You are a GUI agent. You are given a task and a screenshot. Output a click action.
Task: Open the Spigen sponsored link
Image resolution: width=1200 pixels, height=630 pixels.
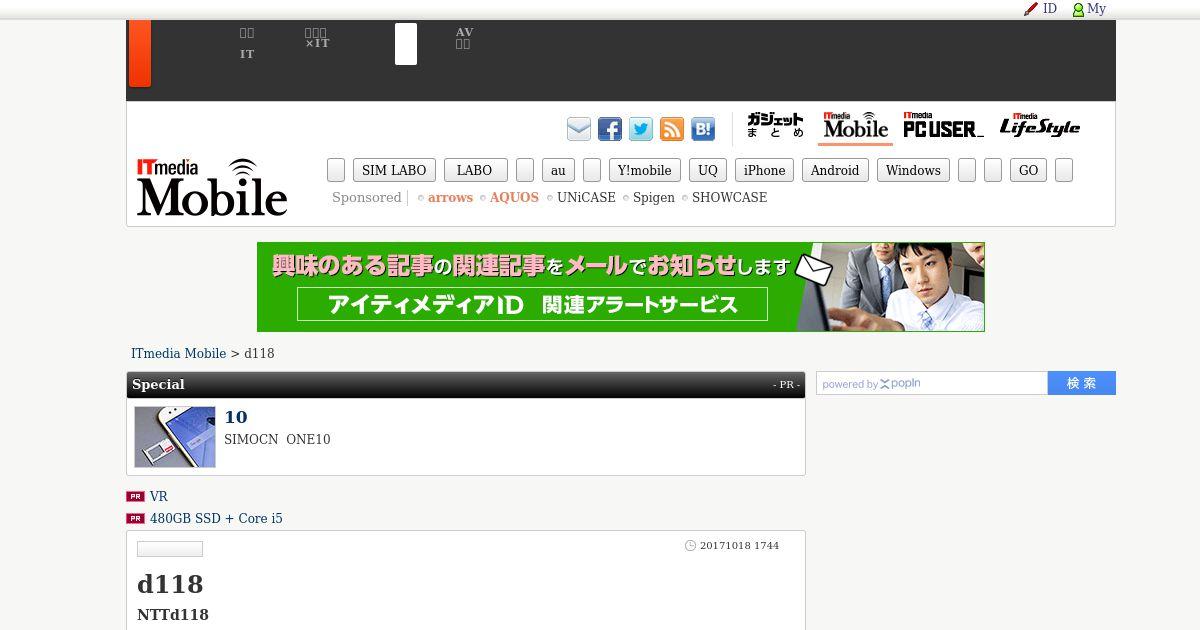654,198
